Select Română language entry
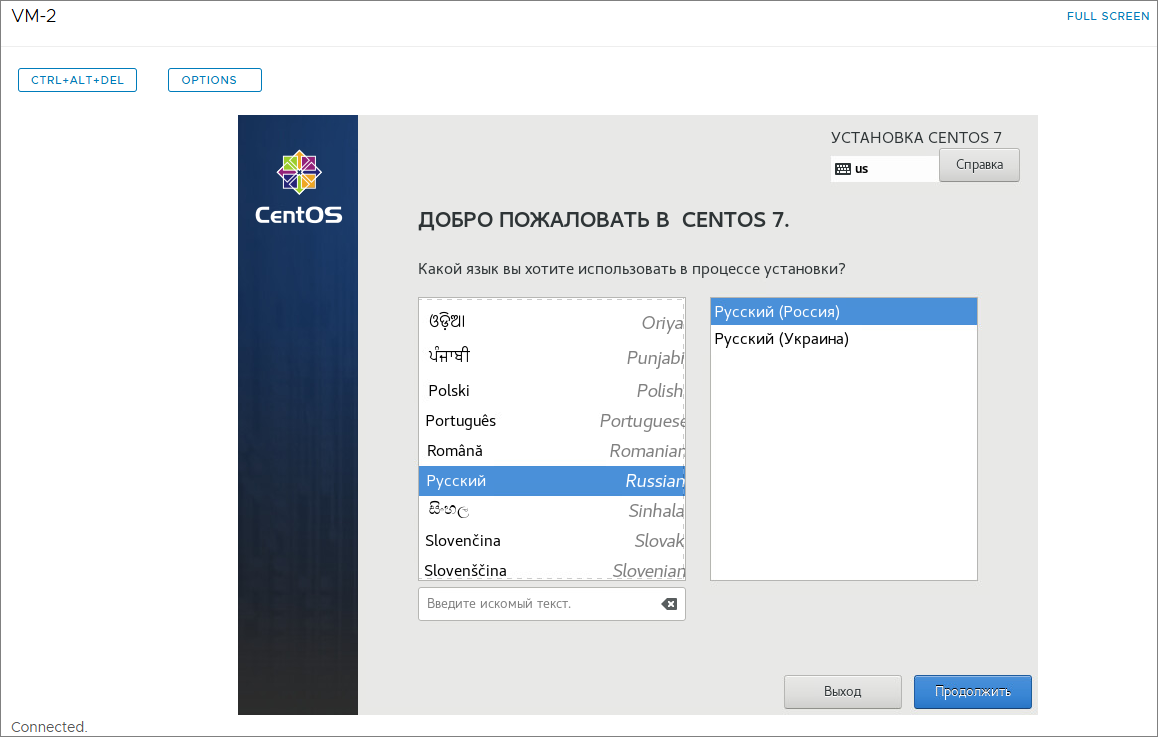Screen dimensions: 1158x737 coord(552,450)
